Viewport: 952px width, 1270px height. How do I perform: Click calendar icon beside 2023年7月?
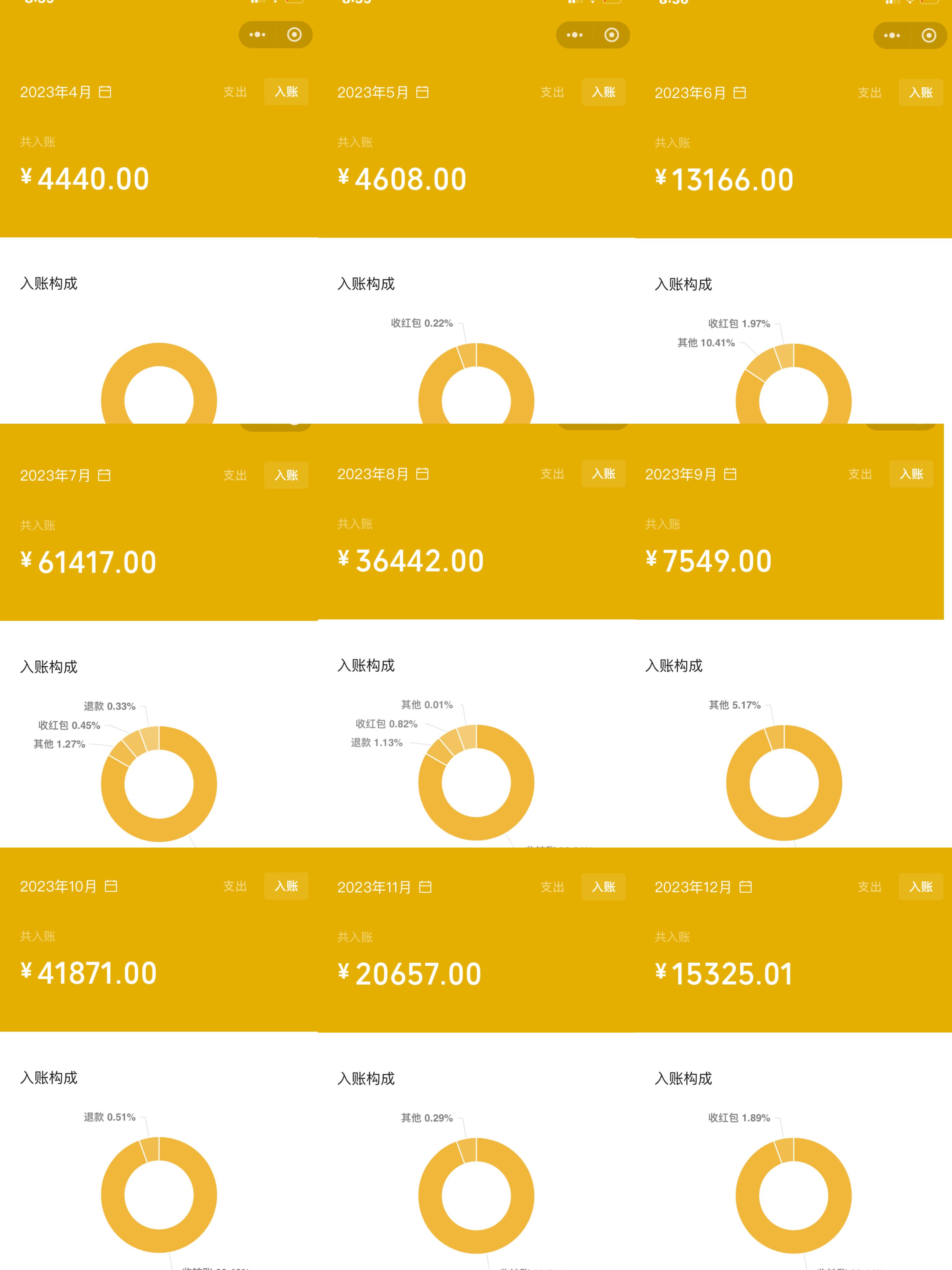104,475
